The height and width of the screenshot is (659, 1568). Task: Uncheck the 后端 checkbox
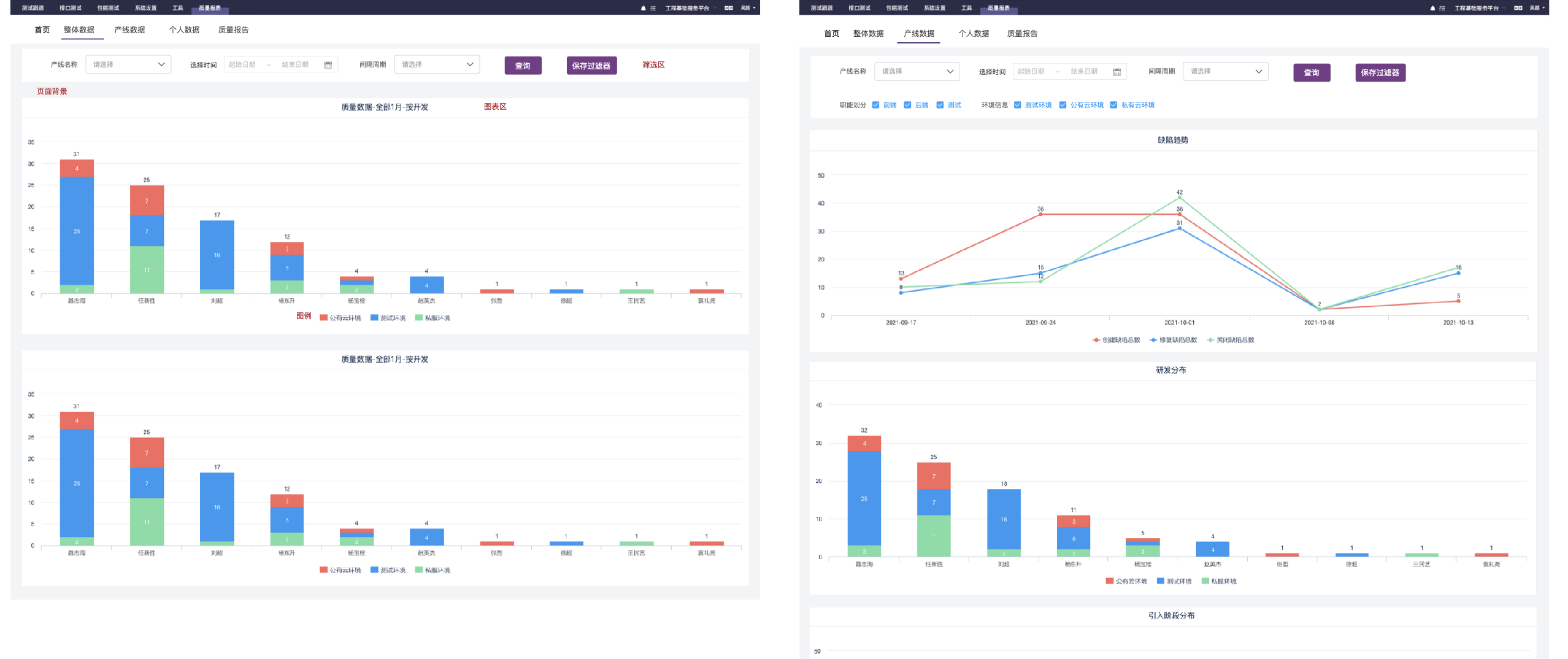pos(907,105)
